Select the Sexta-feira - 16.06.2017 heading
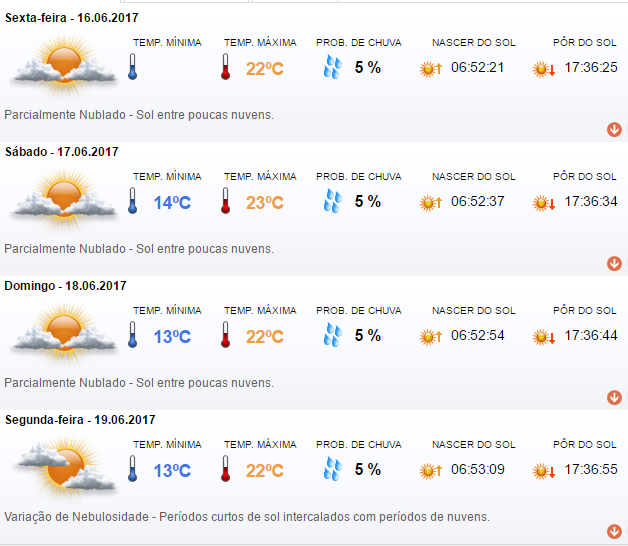 (x=72, y=18)
